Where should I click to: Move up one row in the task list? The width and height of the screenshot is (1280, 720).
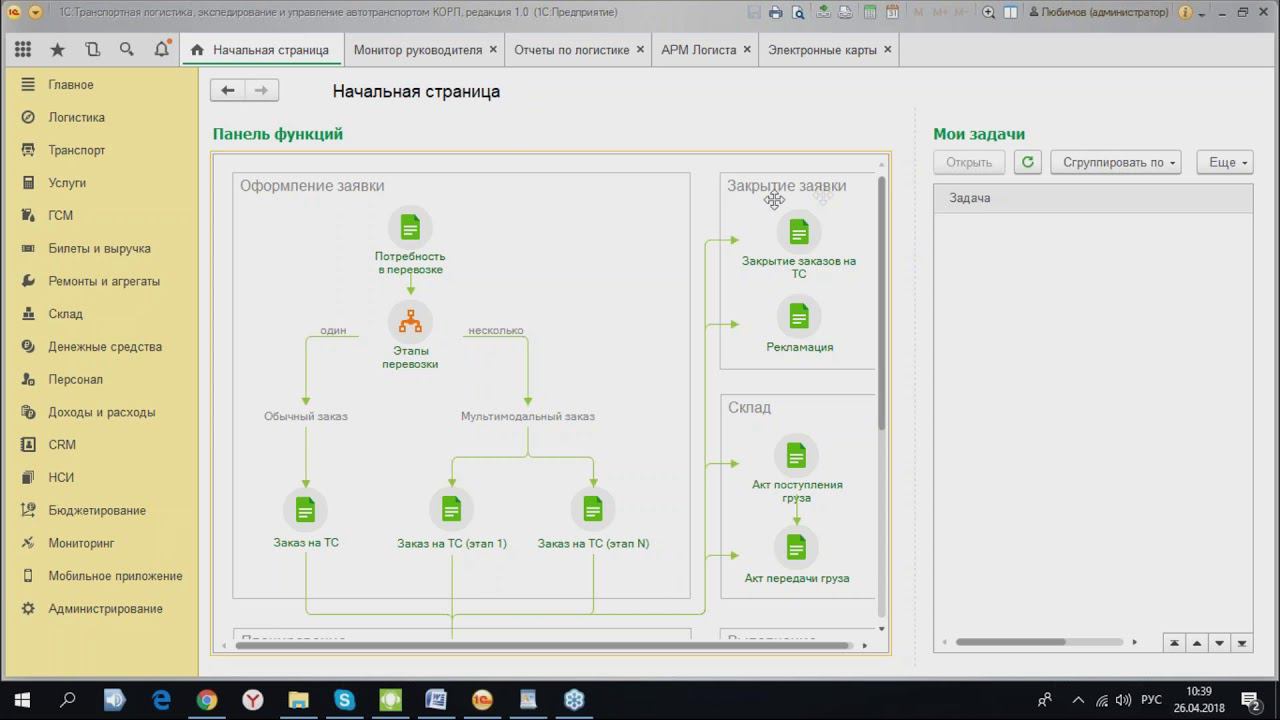[x=1197, y=643]
